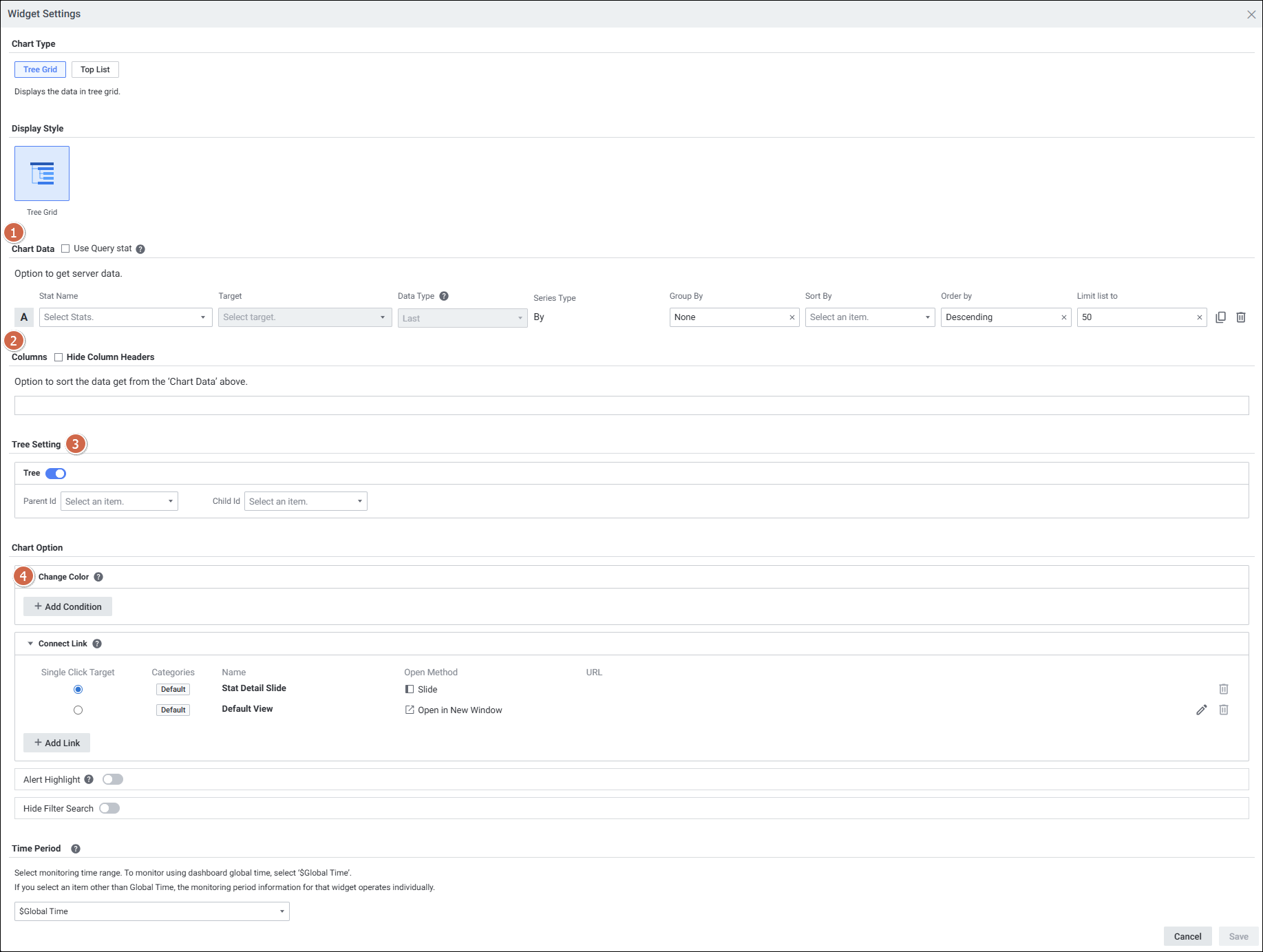Viewport: 1263px width, 952px height.
Task: Collapse the Connect Link section
Action: pos(30,644)
